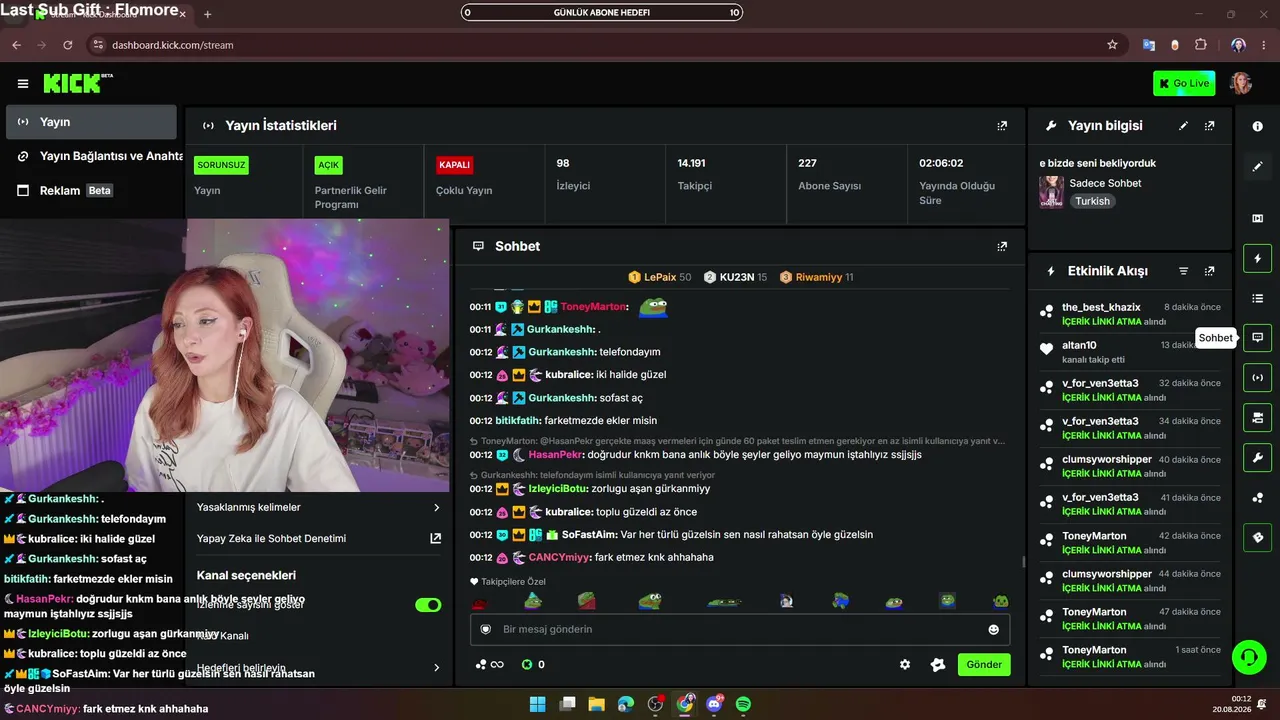This screenshot has height=720, width=1280.
Task: Click the first red emote under Takipçilere Özel
Action: click(x=479, y=602)
